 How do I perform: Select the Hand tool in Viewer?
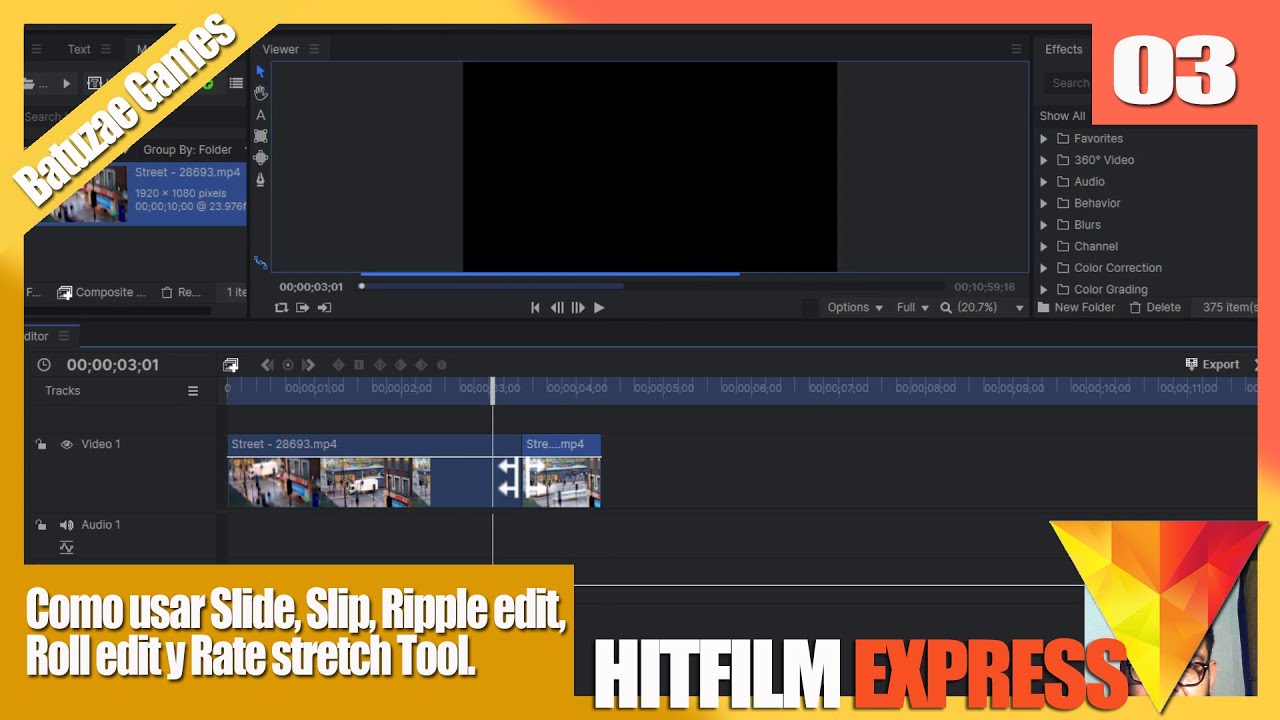tap(260, 93)
